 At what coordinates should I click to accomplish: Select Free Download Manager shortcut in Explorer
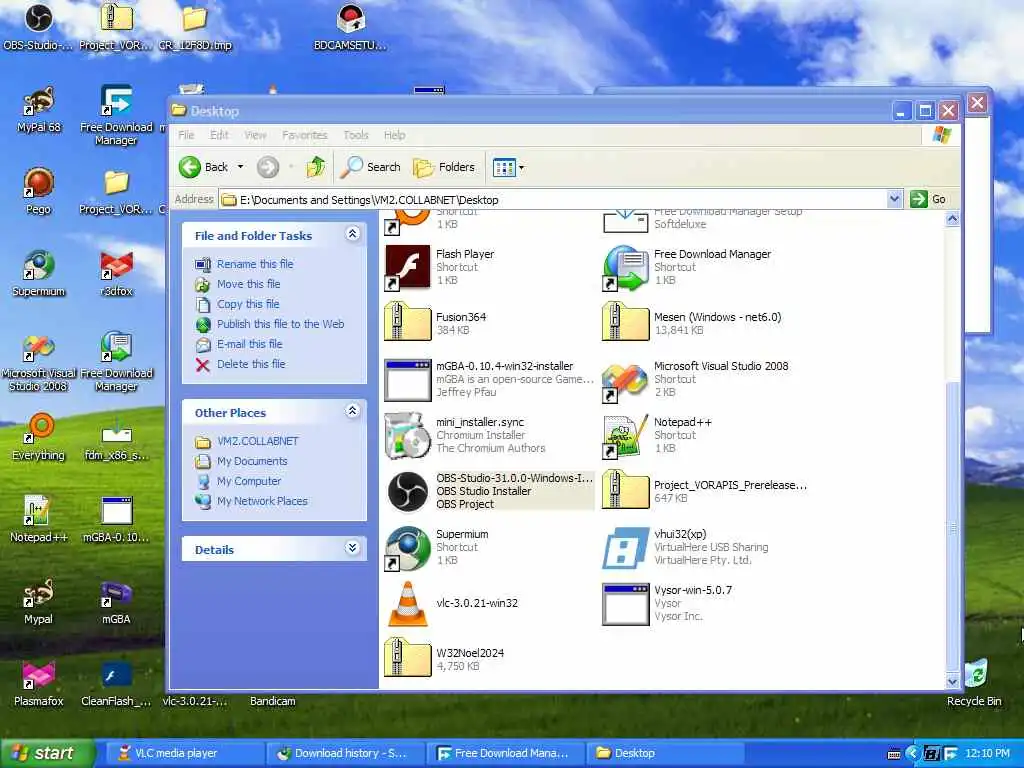[x=686, y=267]
